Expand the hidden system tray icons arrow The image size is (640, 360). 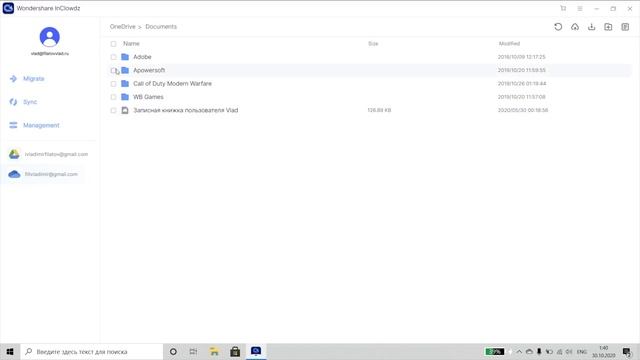pyautogui.click(x=519, y=351)
